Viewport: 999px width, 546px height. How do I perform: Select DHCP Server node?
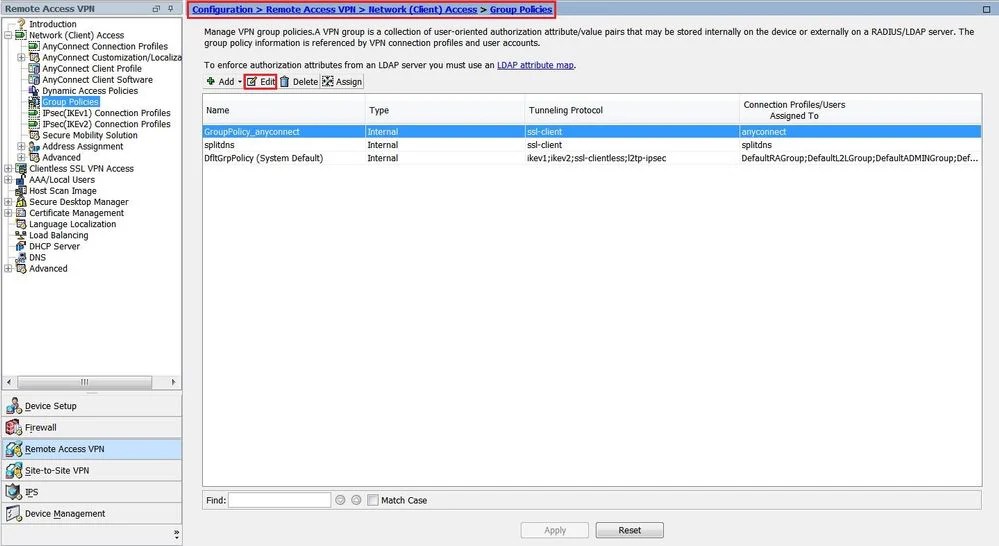coord(54,247)
